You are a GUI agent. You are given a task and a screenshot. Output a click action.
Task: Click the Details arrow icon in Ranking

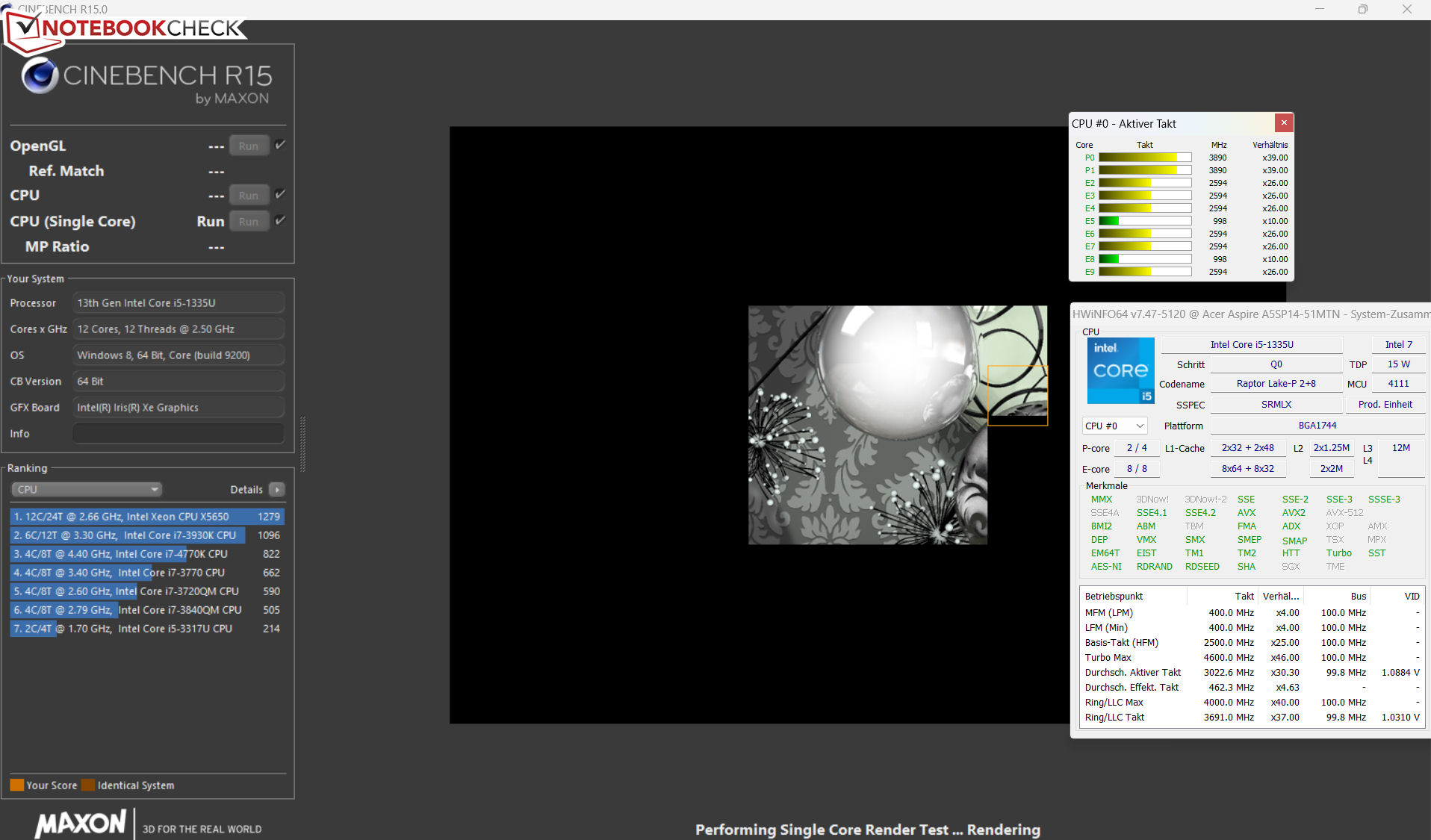[x=277, y=490]
